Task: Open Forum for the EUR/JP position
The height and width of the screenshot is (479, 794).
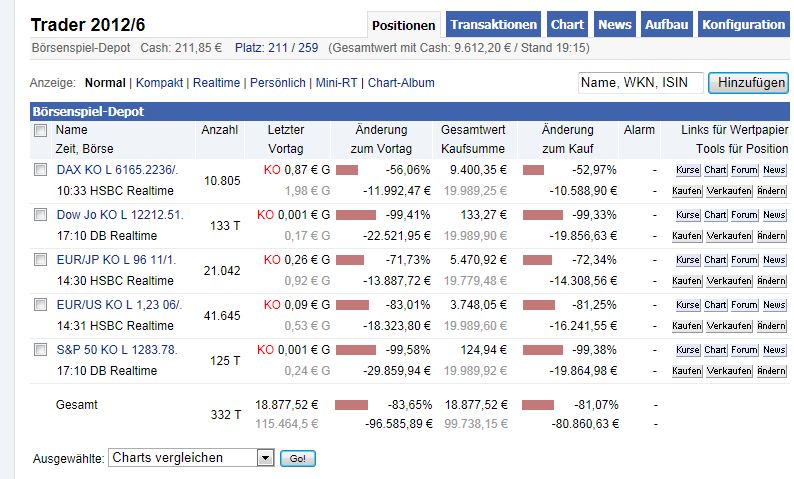Action: click(x=744, y=260)
